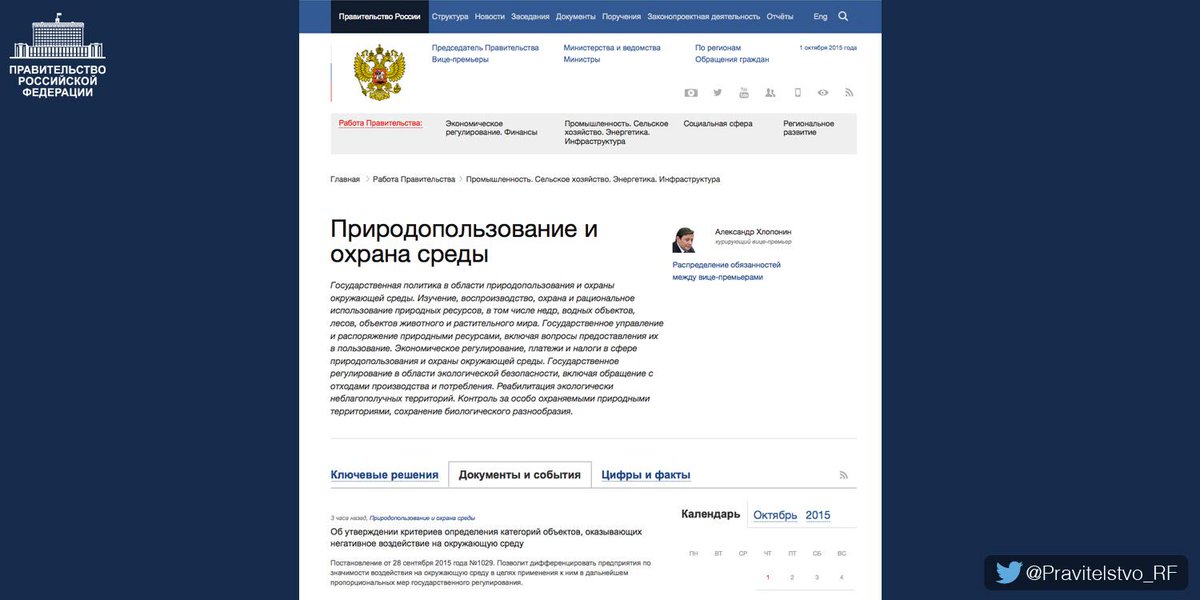1200x600 pixels.
Task: Open Заседания in top navigation
Action: point(530,17)
